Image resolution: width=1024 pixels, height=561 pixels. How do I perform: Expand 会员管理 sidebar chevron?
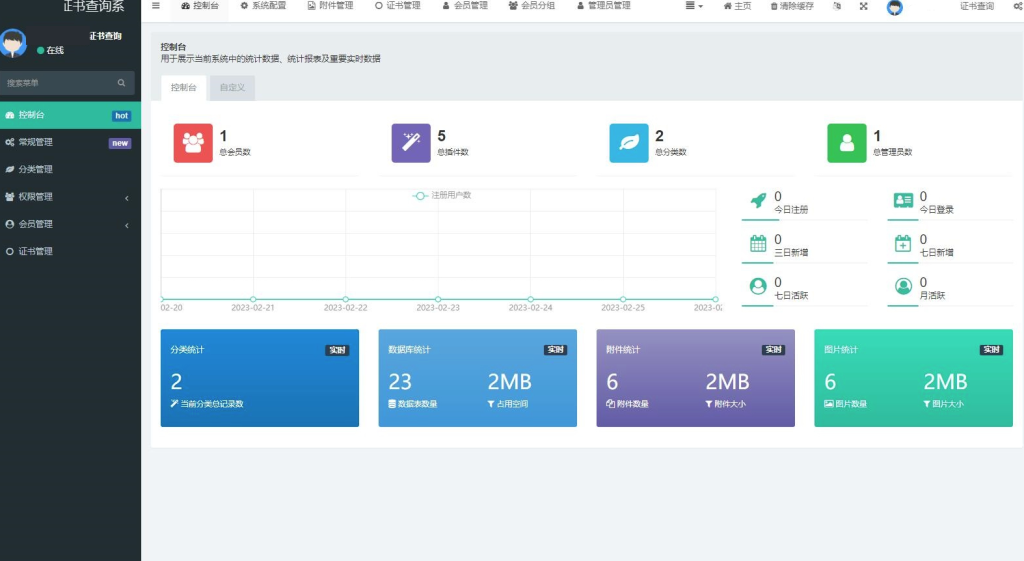click(x=127, y=225)
